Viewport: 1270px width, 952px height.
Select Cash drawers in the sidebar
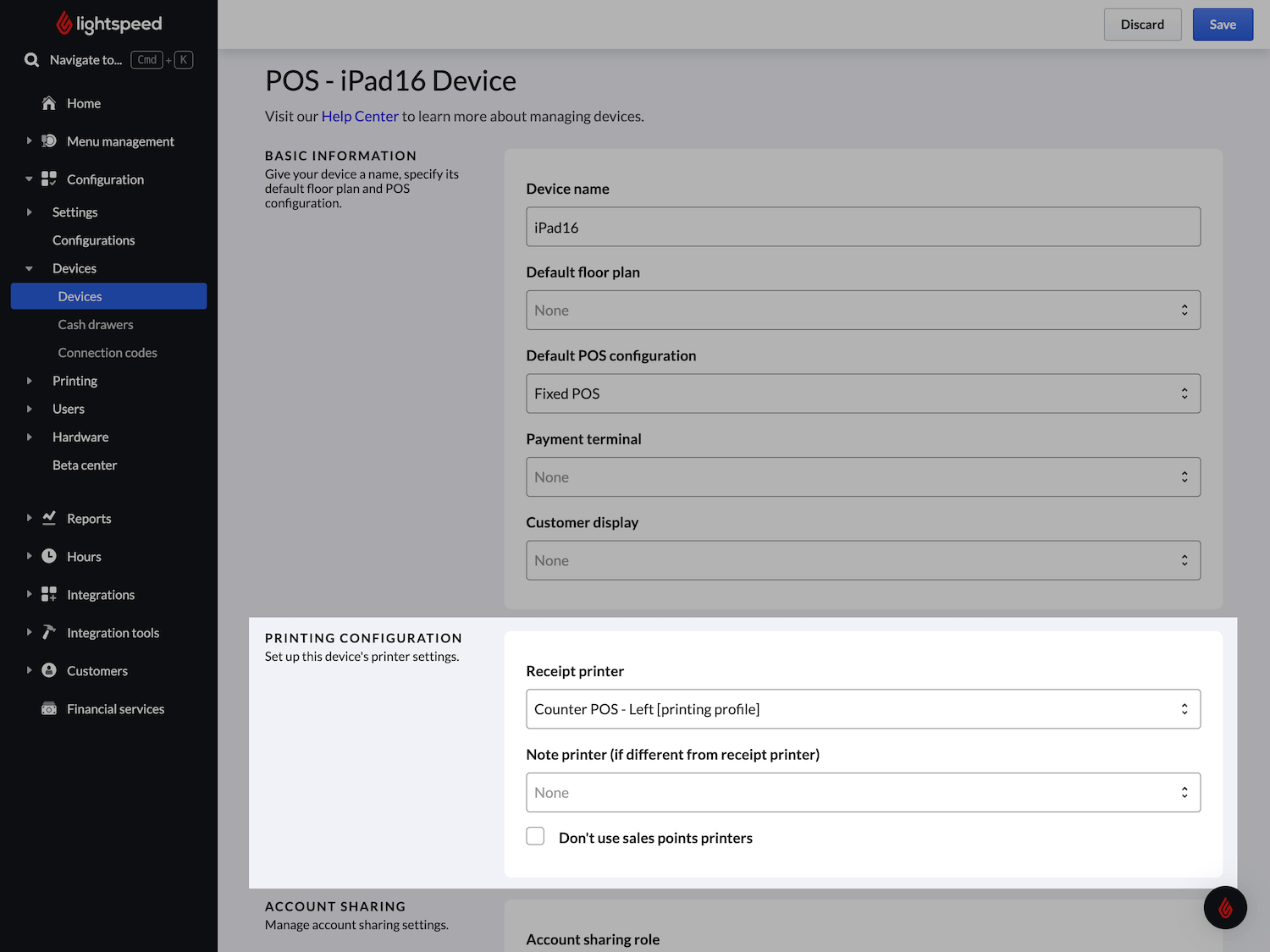[x=96, y=325]
